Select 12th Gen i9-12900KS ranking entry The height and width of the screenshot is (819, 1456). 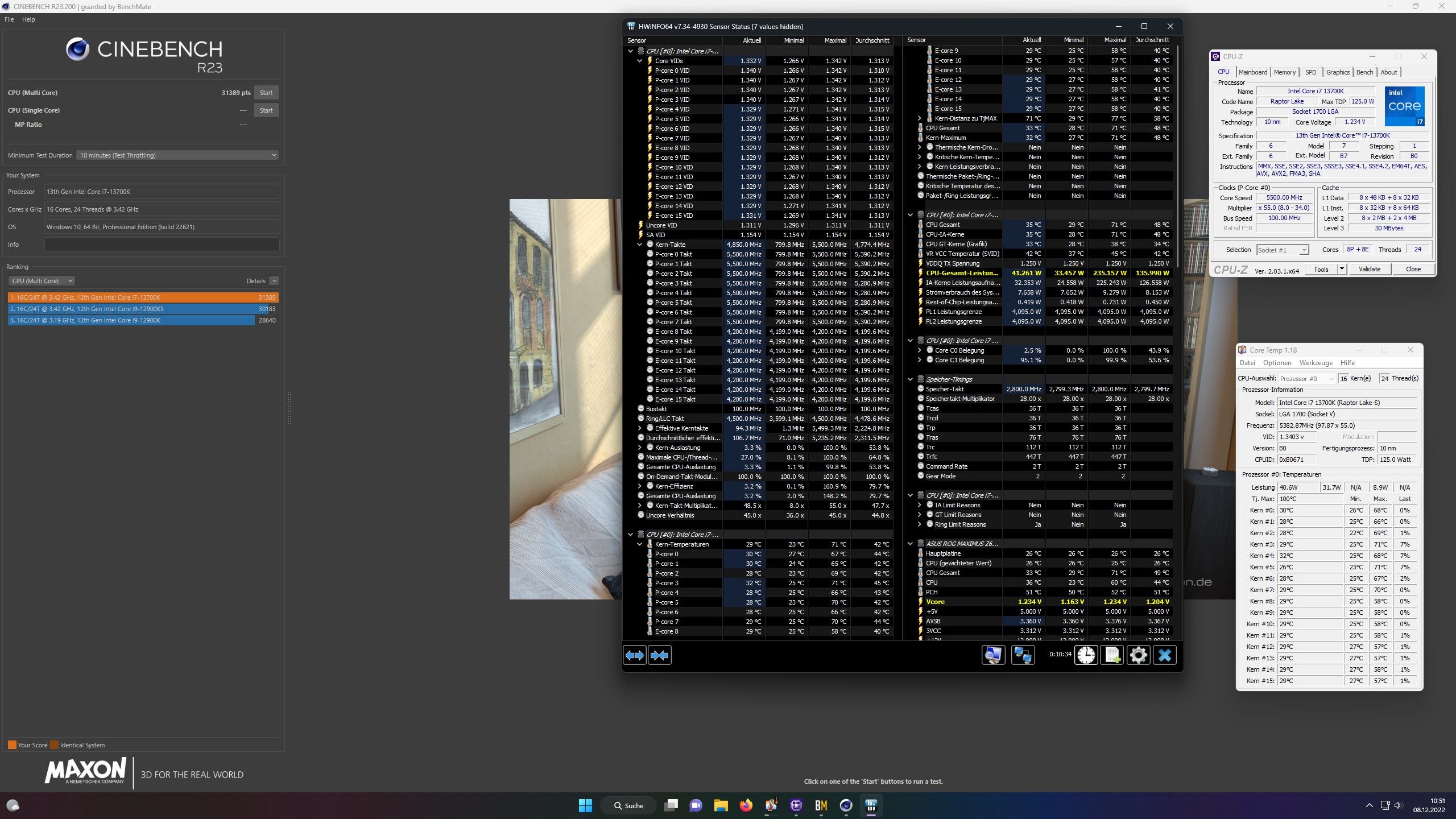click(x=143, y=309)
